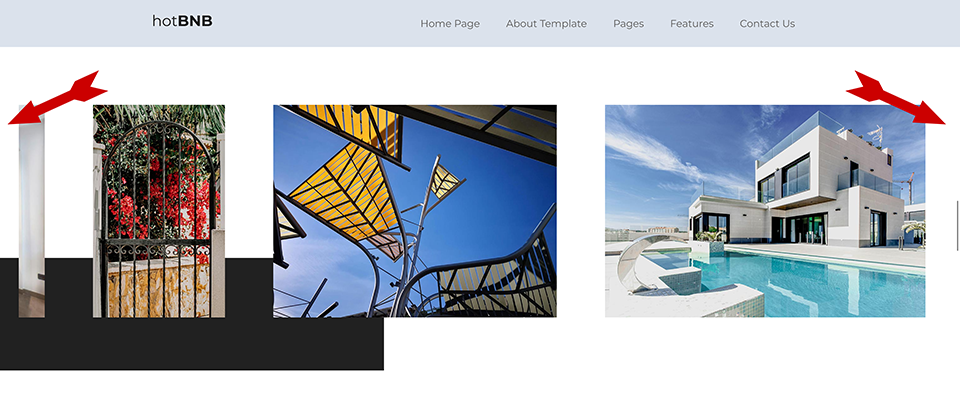Select the partially visible white photo at left edge
Screen dimensions: 960x407
(31, 211)
